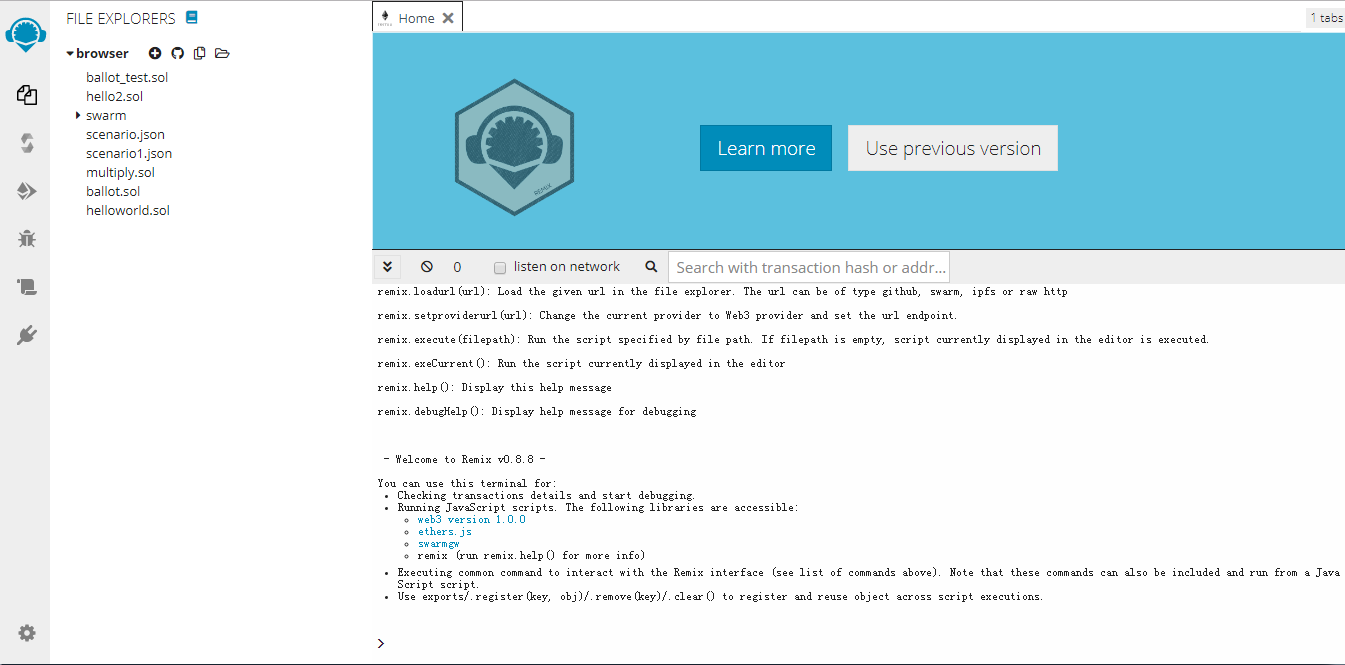1345x665 pixels.
Task: Click the open folder icon
Action: pos(222,53)
